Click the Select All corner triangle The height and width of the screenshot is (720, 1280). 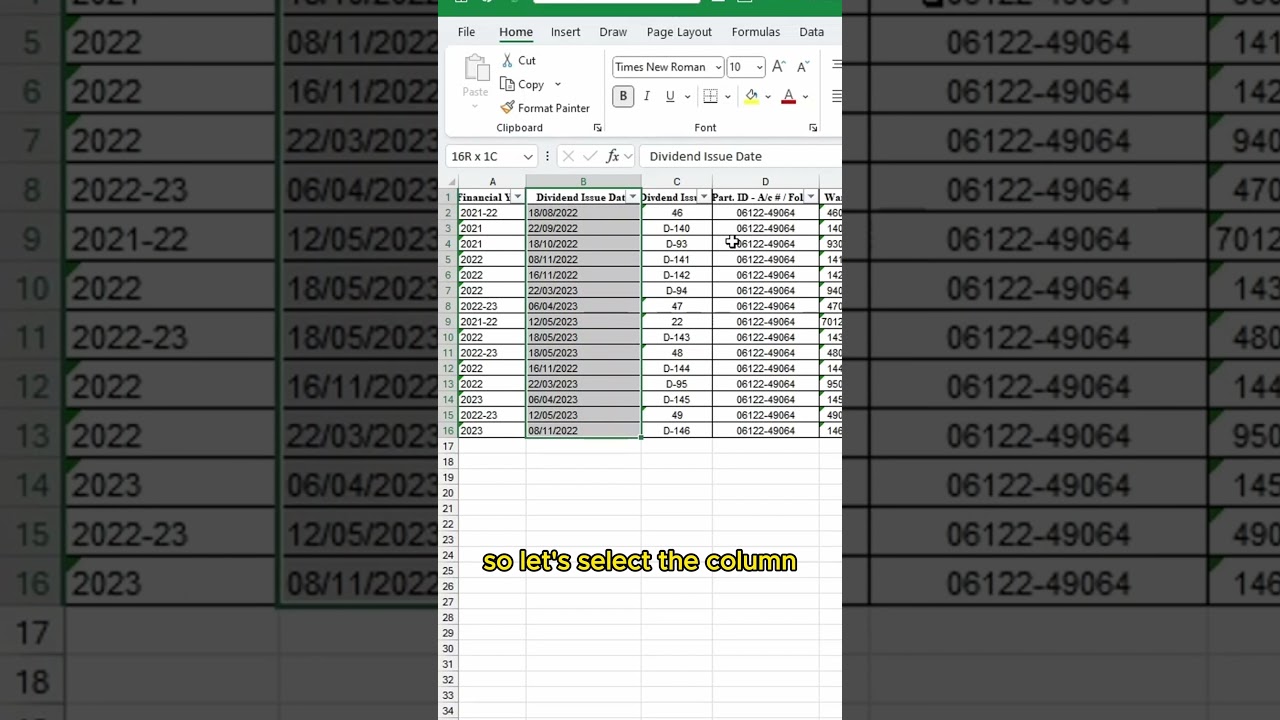tap(448, 182)
